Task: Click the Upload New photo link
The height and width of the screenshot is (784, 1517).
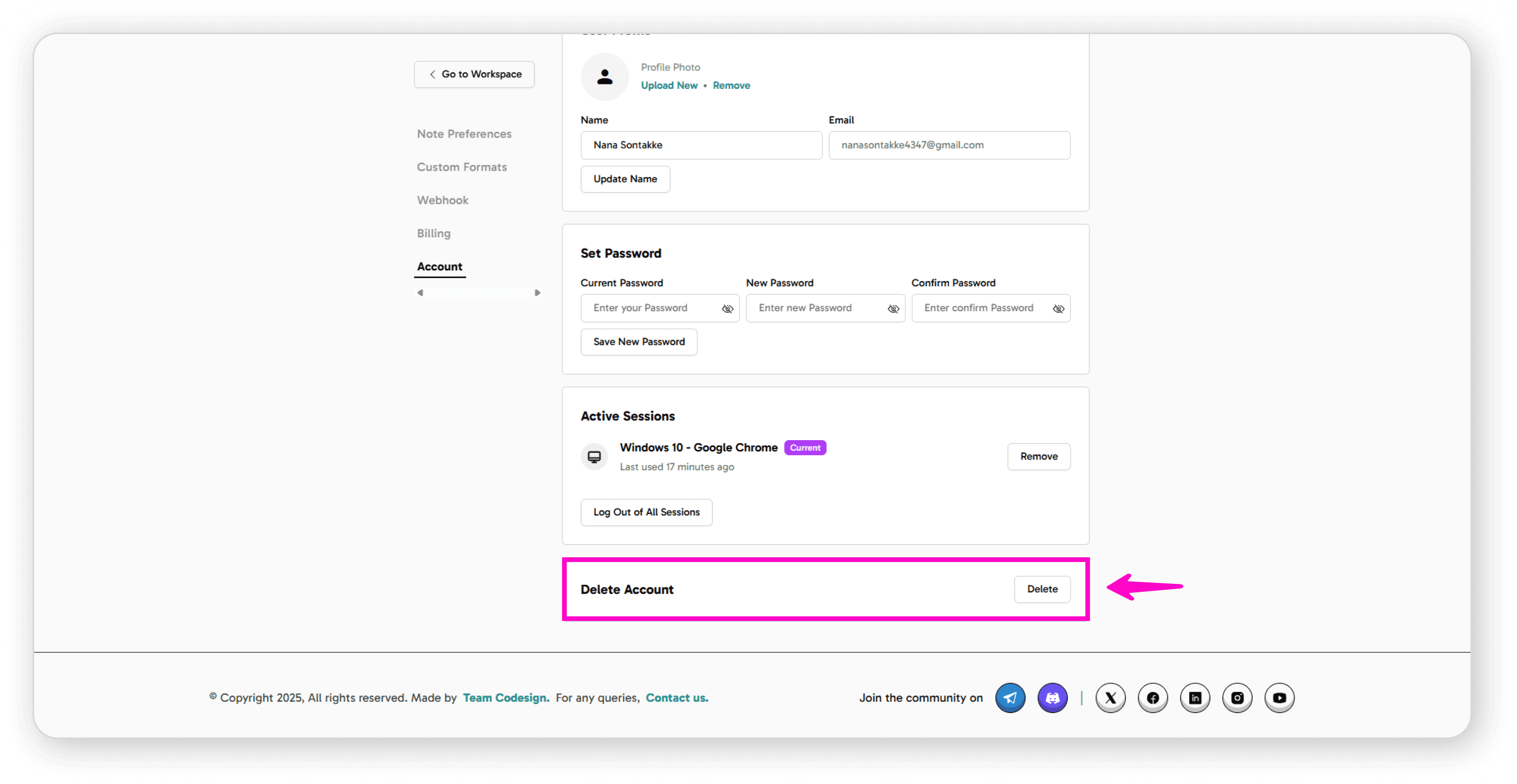Action: point(669,85)
